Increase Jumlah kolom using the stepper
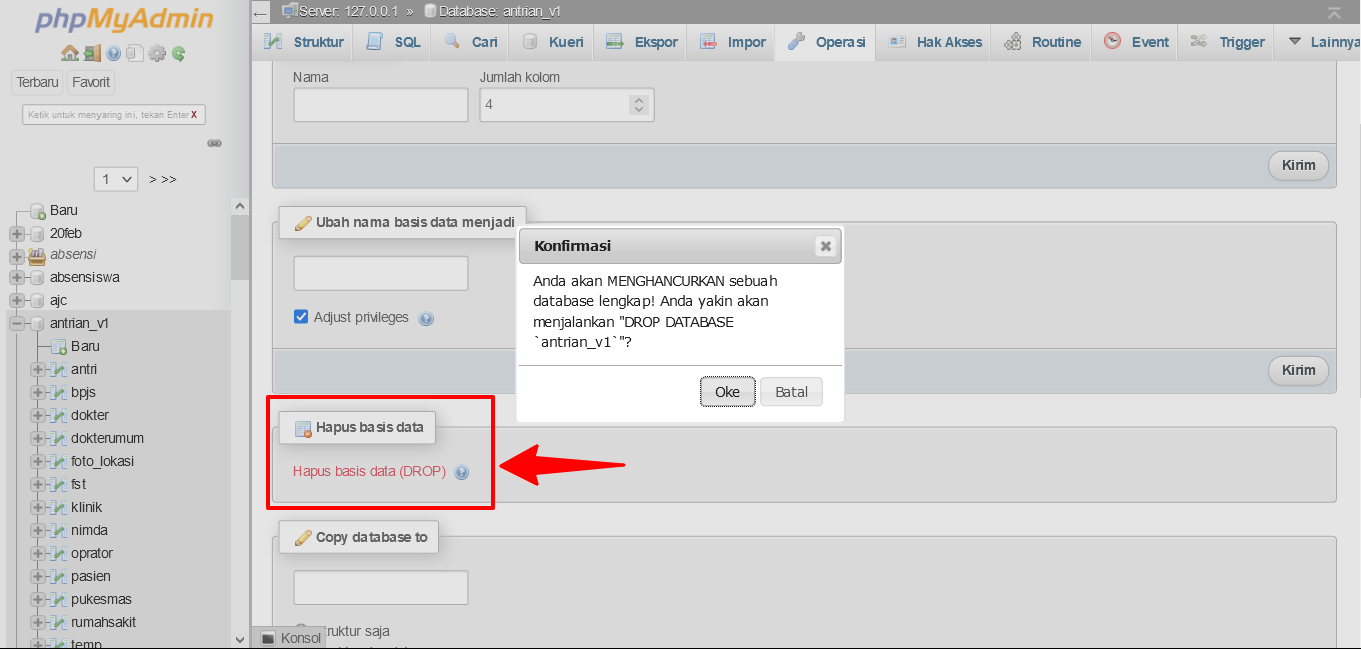The width and height of the screenshot is (1361, 649). 639,99
